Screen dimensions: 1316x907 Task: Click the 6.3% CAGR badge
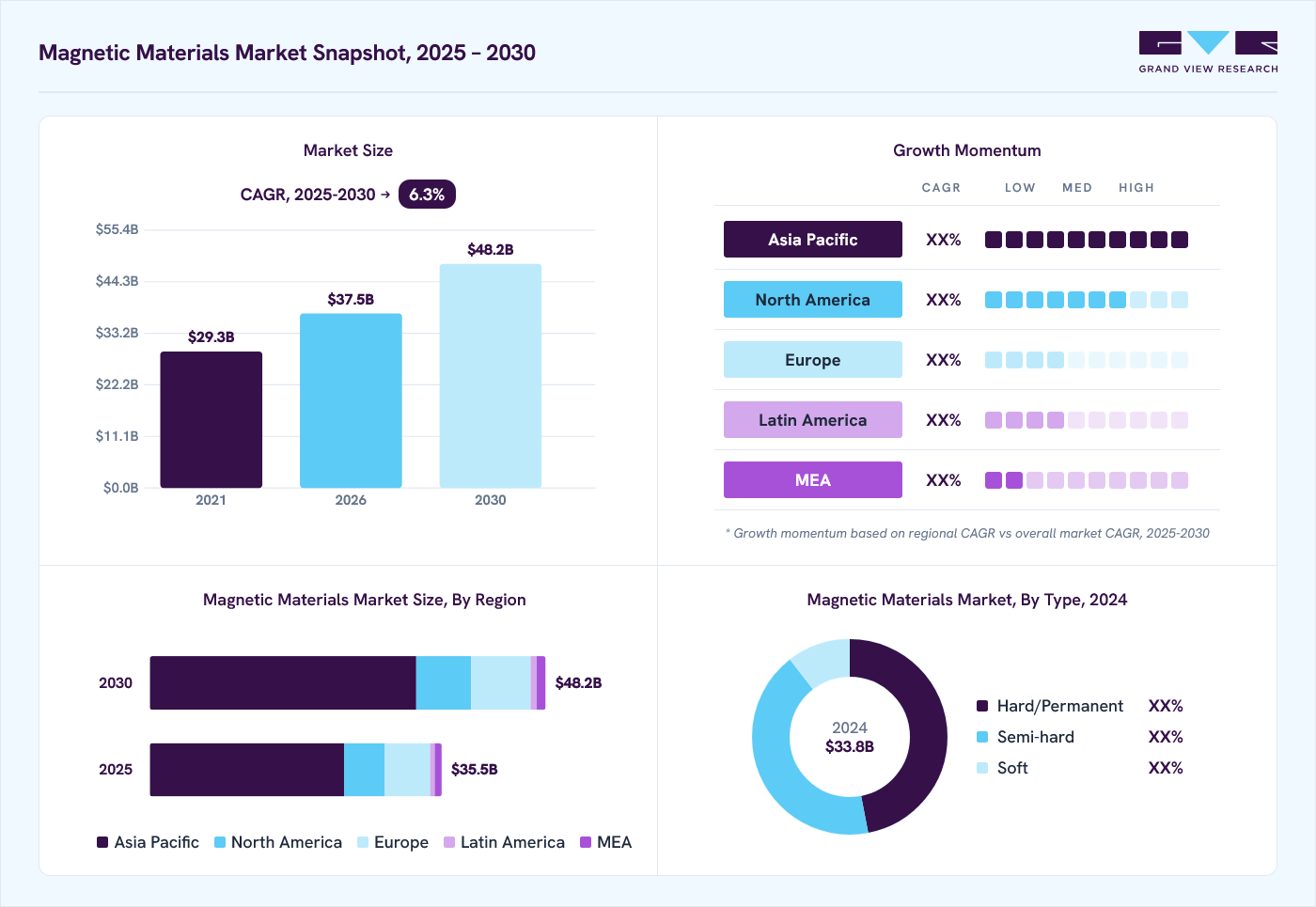pos(427,195)
